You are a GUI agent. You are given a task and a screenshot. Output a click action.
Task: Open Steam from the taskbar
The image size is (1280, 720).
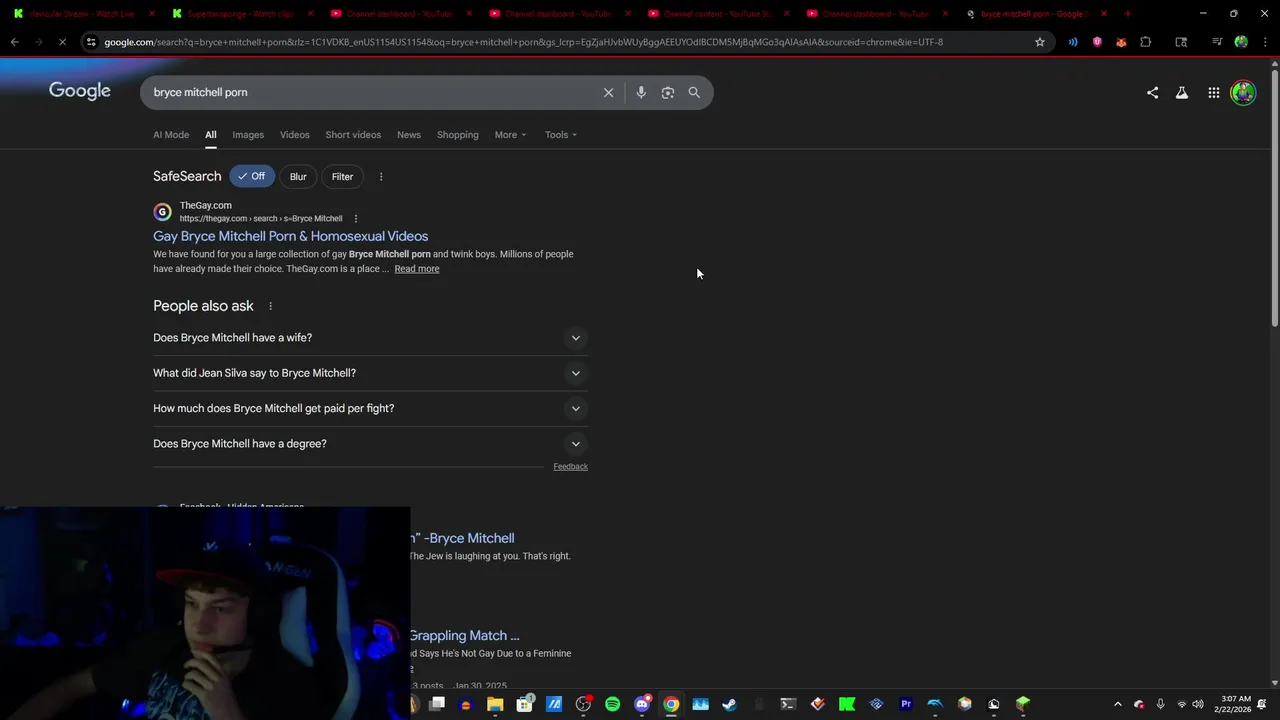tap(730, 704)
